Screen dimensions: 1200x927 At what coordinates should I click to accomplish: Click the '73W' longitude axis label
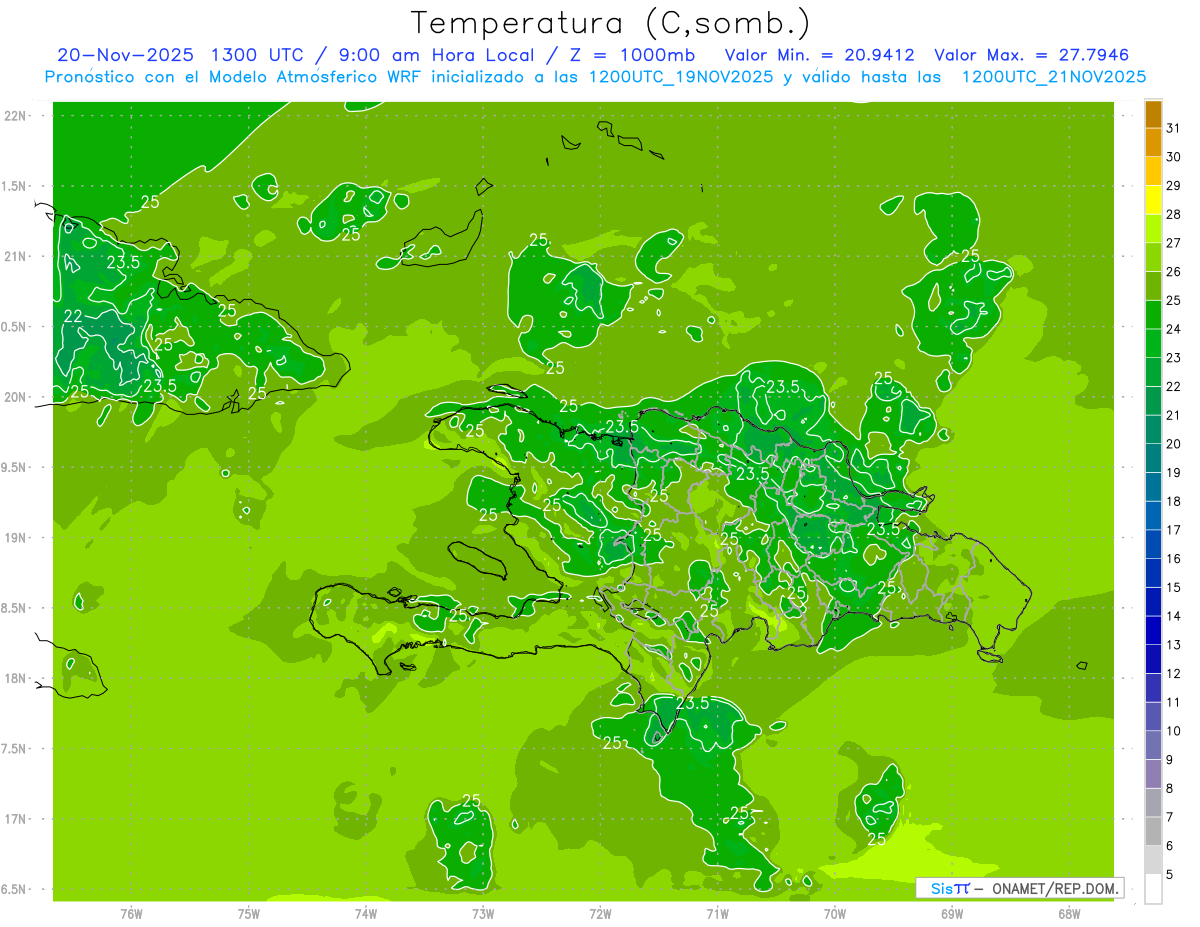(483, 913)
